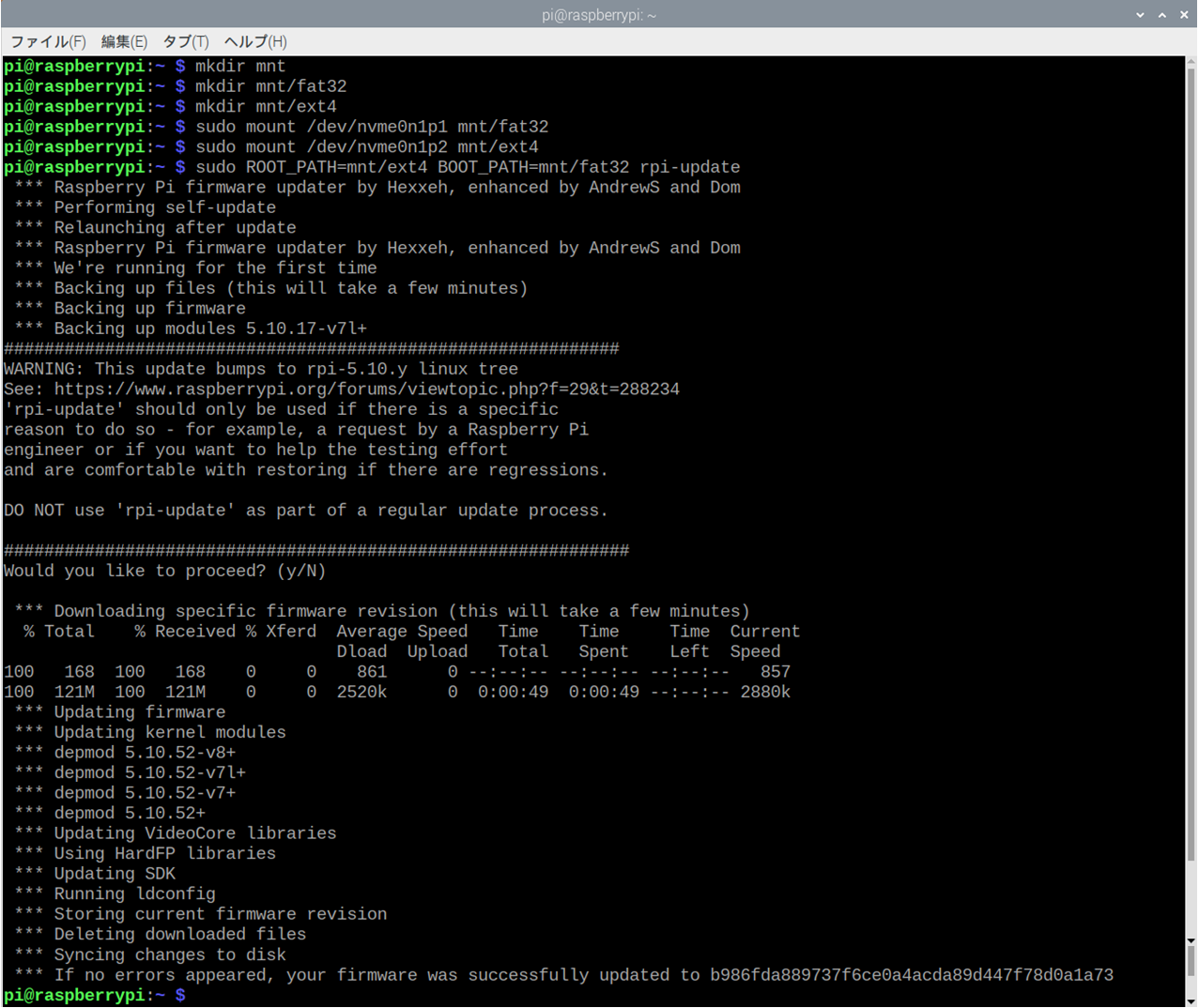Click the pi@raspberrypi title bar text
The image size is (1199, 1008).
[x=598, y=15]
